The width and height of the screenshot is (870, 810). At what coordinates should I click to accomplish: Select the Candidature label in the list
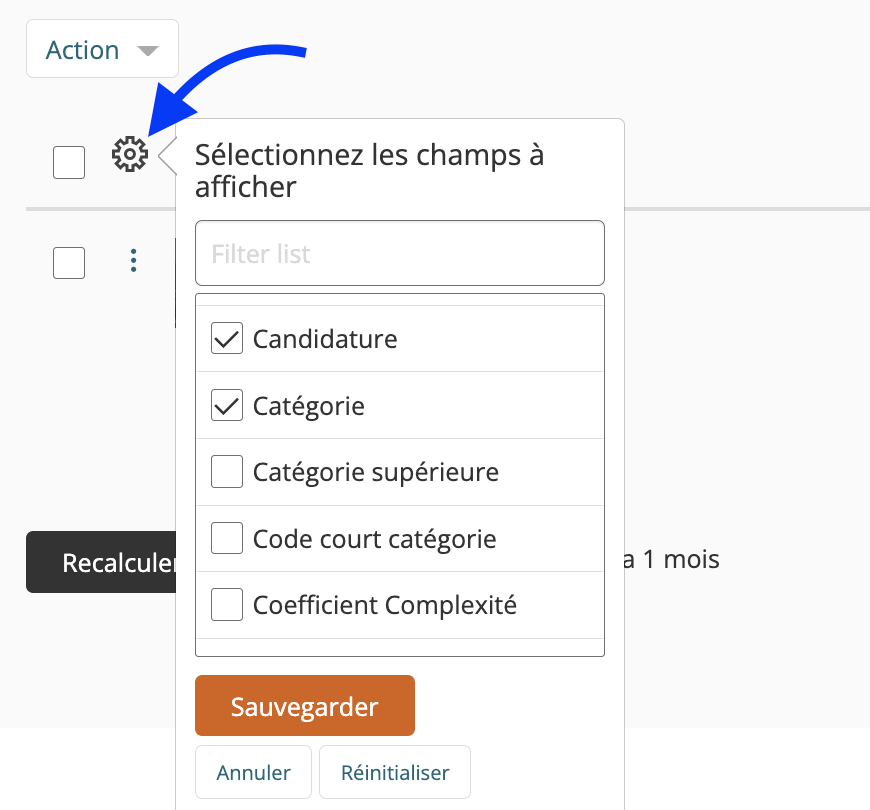pos(325,339)
